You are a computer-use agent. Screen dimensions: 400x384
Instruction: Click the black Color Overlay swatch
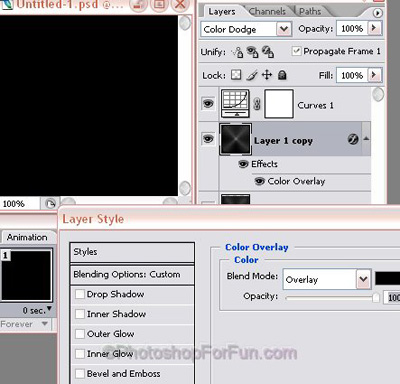tap(387, 278)
